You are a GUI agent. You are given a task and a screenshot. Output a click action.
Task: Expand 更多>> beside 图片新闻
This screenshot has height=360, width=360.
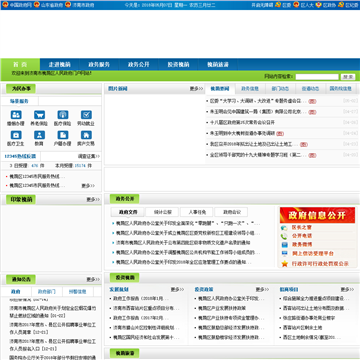coord(196,89)
